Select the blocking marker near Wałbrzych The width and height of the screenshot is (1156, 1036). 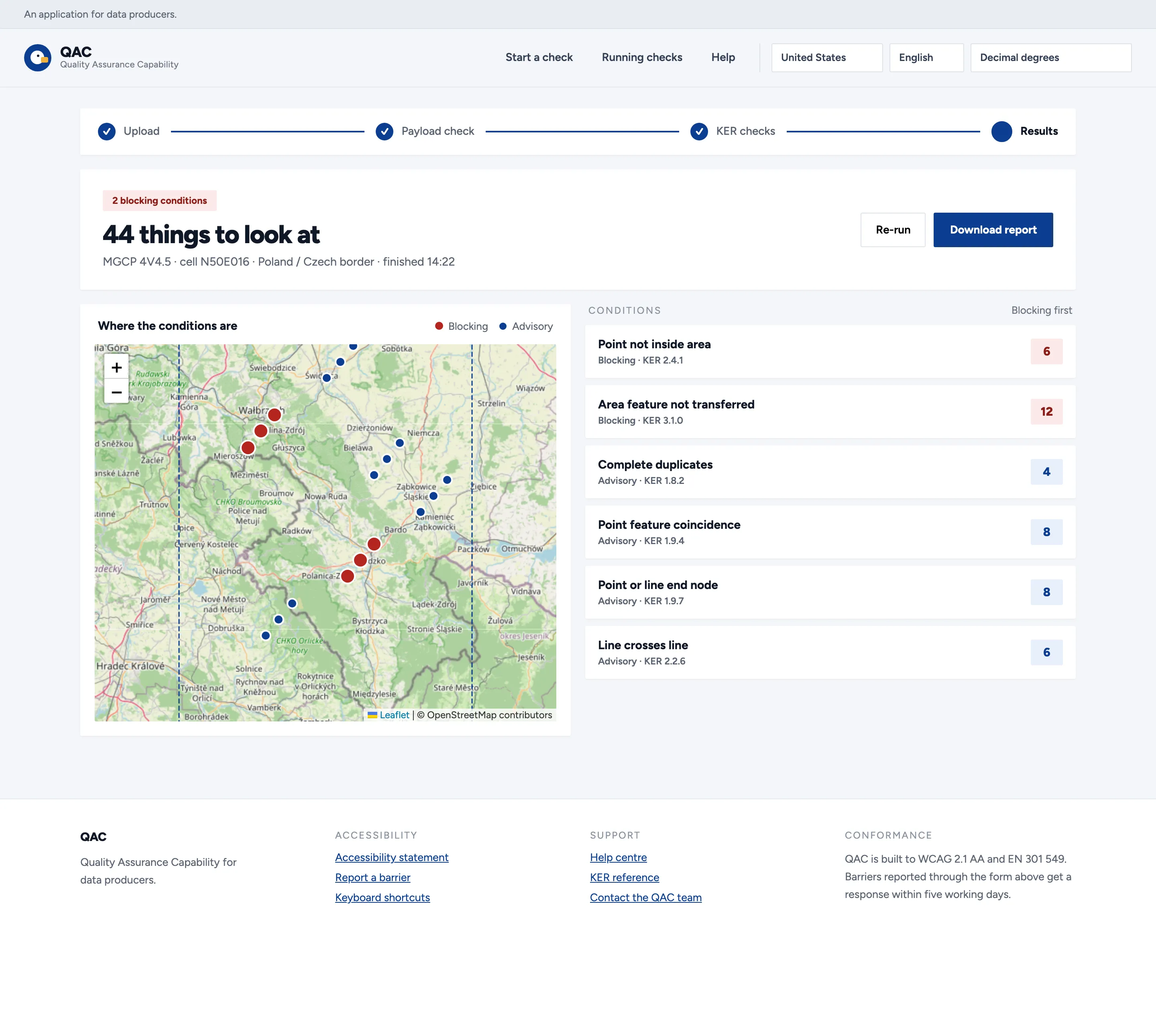click(275, 415)
